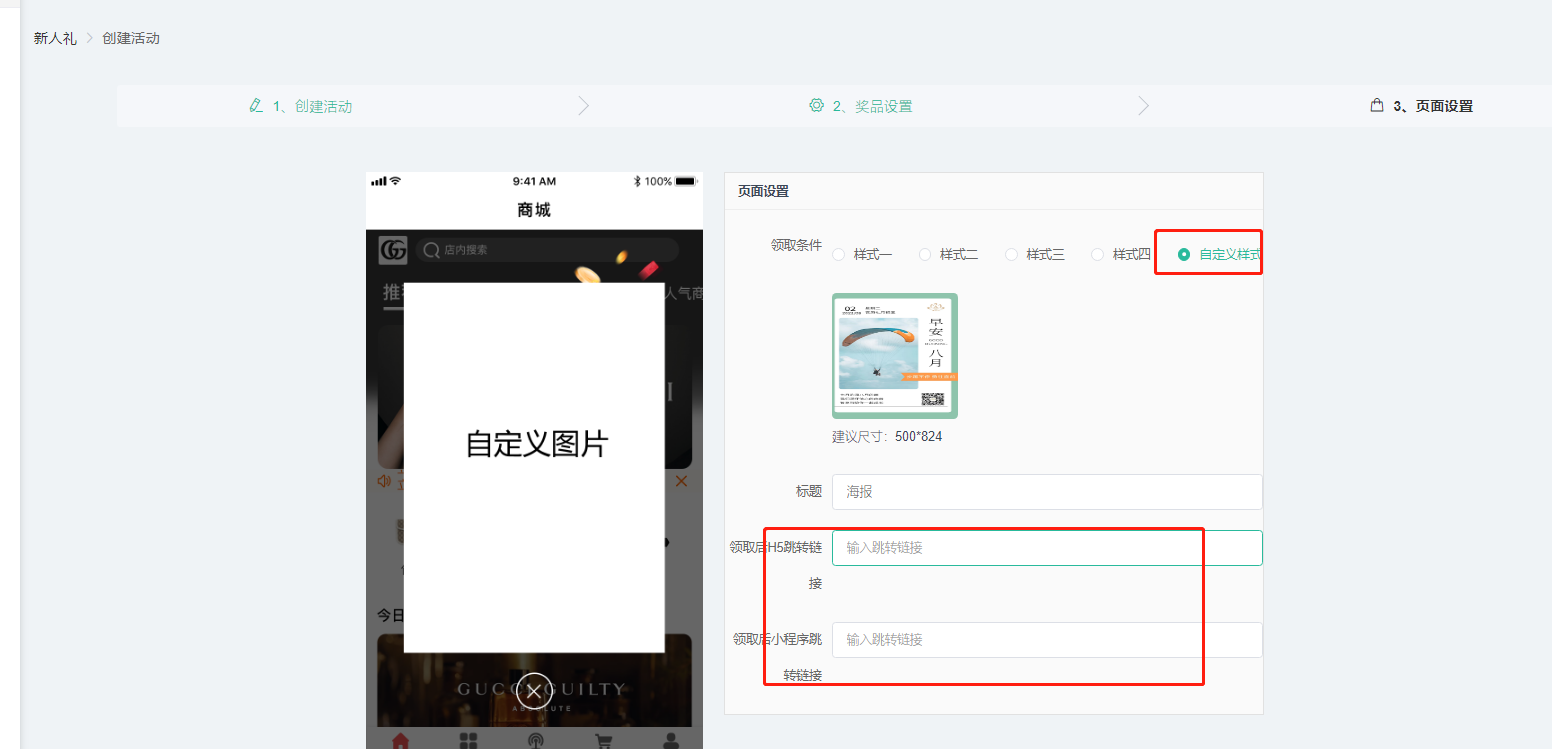Viewport: 1552px width, 749px height.
Task: Tap the shopping cart icon in preview
Action: pyautogui.click(x=603, y=741)
